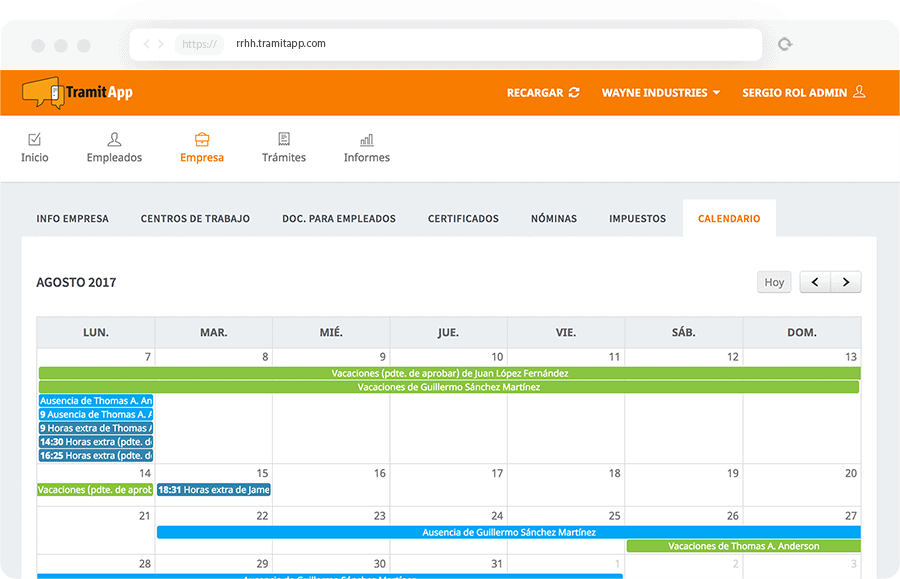Open Ausencia de Guillermo Sánchez Martínez event
The width and height of the screenshot is (900, 579).
pyautogui.click(x=509, y=532)
